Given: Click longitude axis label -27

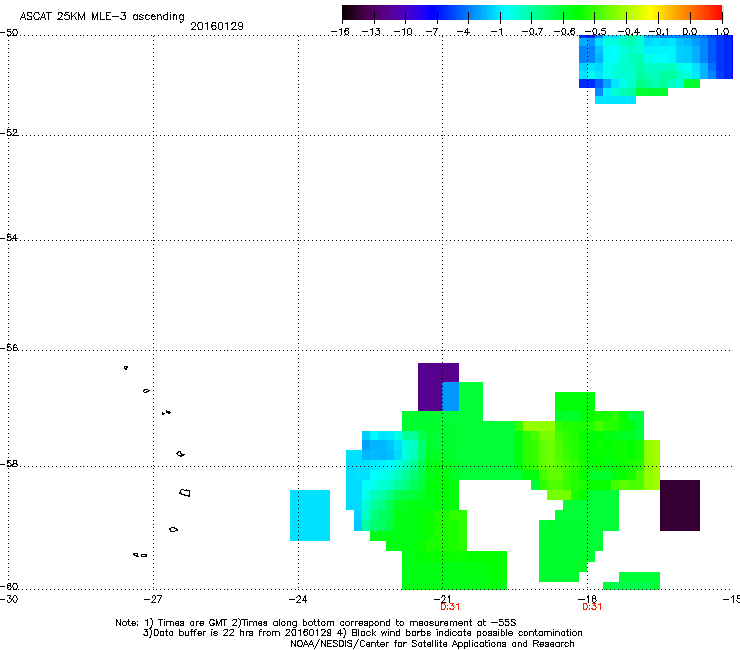Looking at the screenshot, I should [152, 599].
